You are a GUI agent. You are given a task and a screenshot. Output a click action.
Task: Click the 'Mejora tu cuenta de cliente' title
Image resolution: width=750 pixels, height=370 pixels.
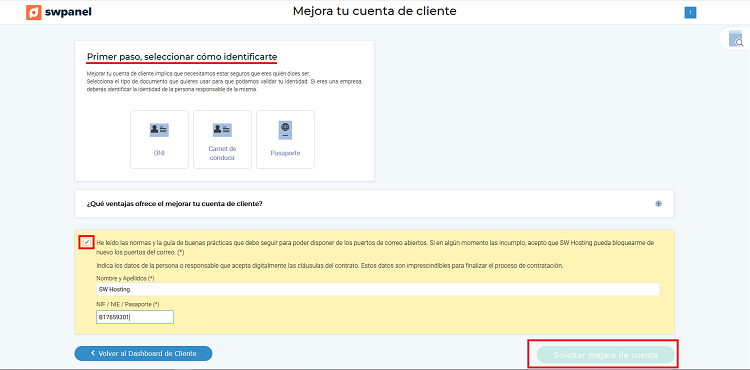tap(375, 11)
